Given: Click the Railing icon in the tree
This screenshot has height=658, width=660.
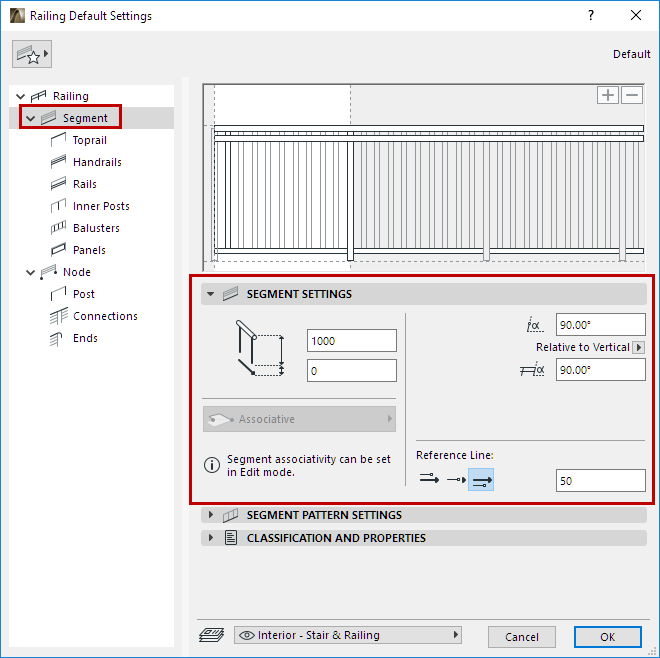Looking at the screenshot, I should point(38,96).
